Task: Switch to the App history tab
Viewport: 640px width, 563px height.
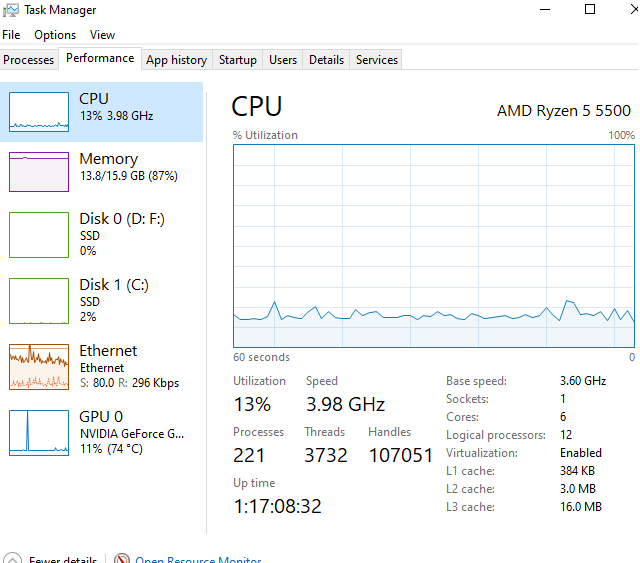Action: [x=176, y=60]
